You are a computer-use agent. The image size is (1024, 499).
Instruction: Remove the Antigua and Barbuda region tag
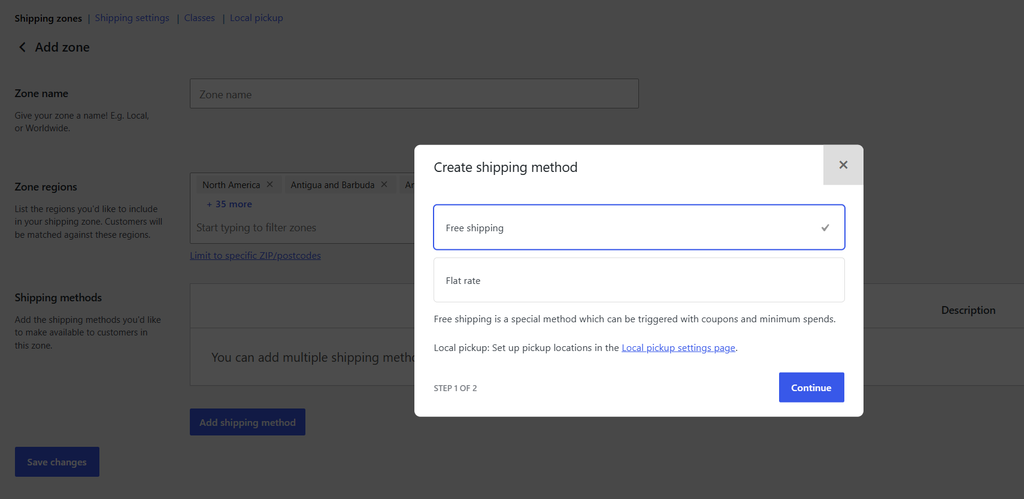coord(384,185)
